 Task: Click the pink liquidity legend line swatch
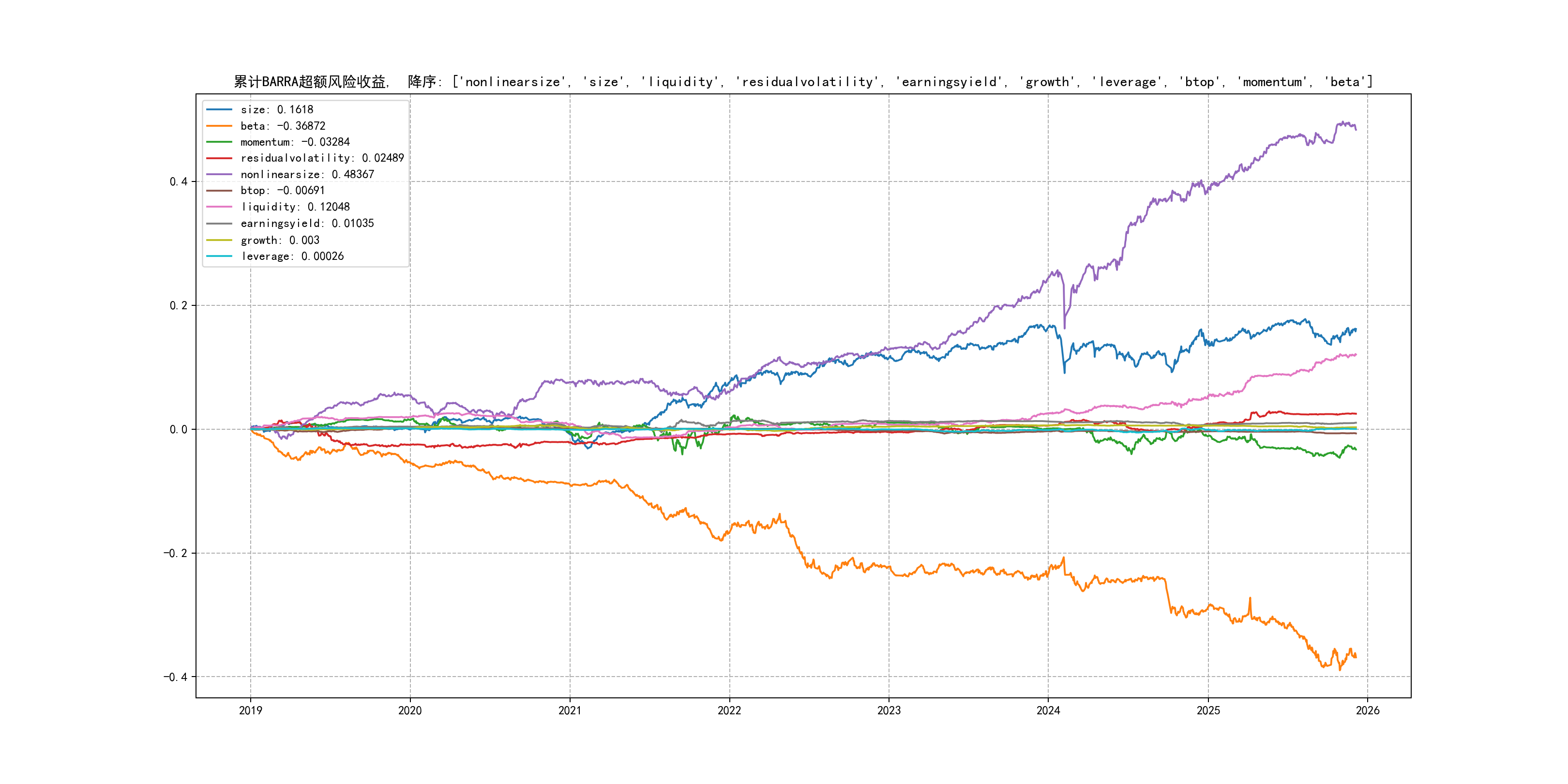[x=219, y=207]
